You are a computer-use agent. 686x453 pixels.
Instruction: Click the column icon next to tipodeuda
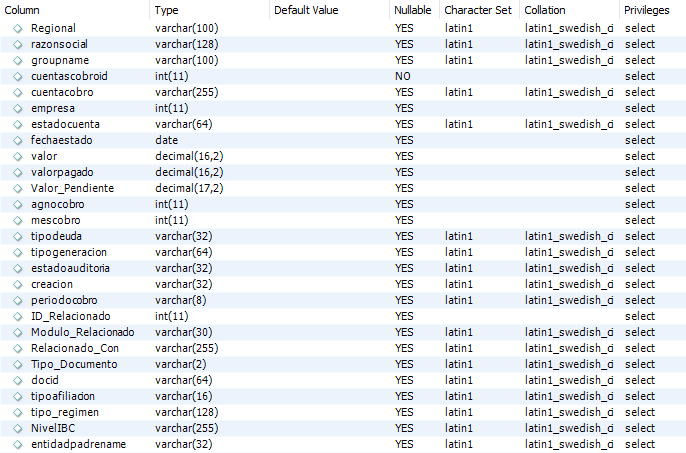point(18,237)
